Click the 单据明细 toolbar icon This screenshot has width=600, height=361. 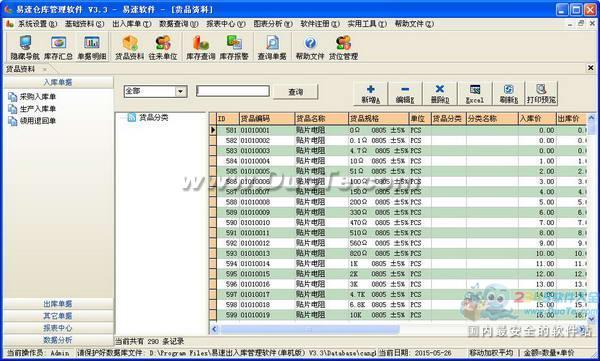92,47
